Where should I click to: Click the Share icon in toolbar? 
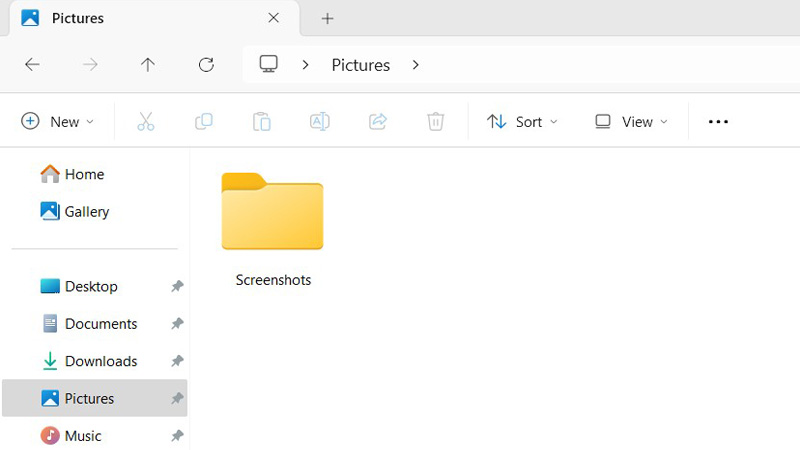[378, 122]
